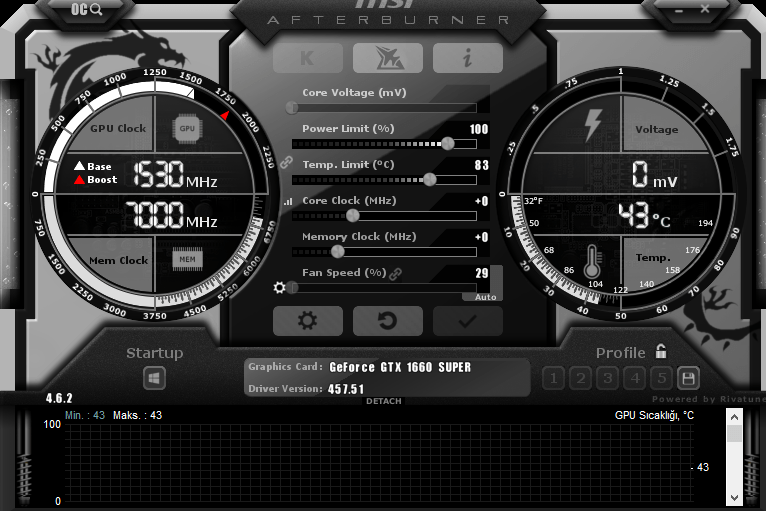Image resolution: width=766 pixels, height=511 pixels.
Task: Click the Temp. Limit value 83
Action: [x=482, y=165]
